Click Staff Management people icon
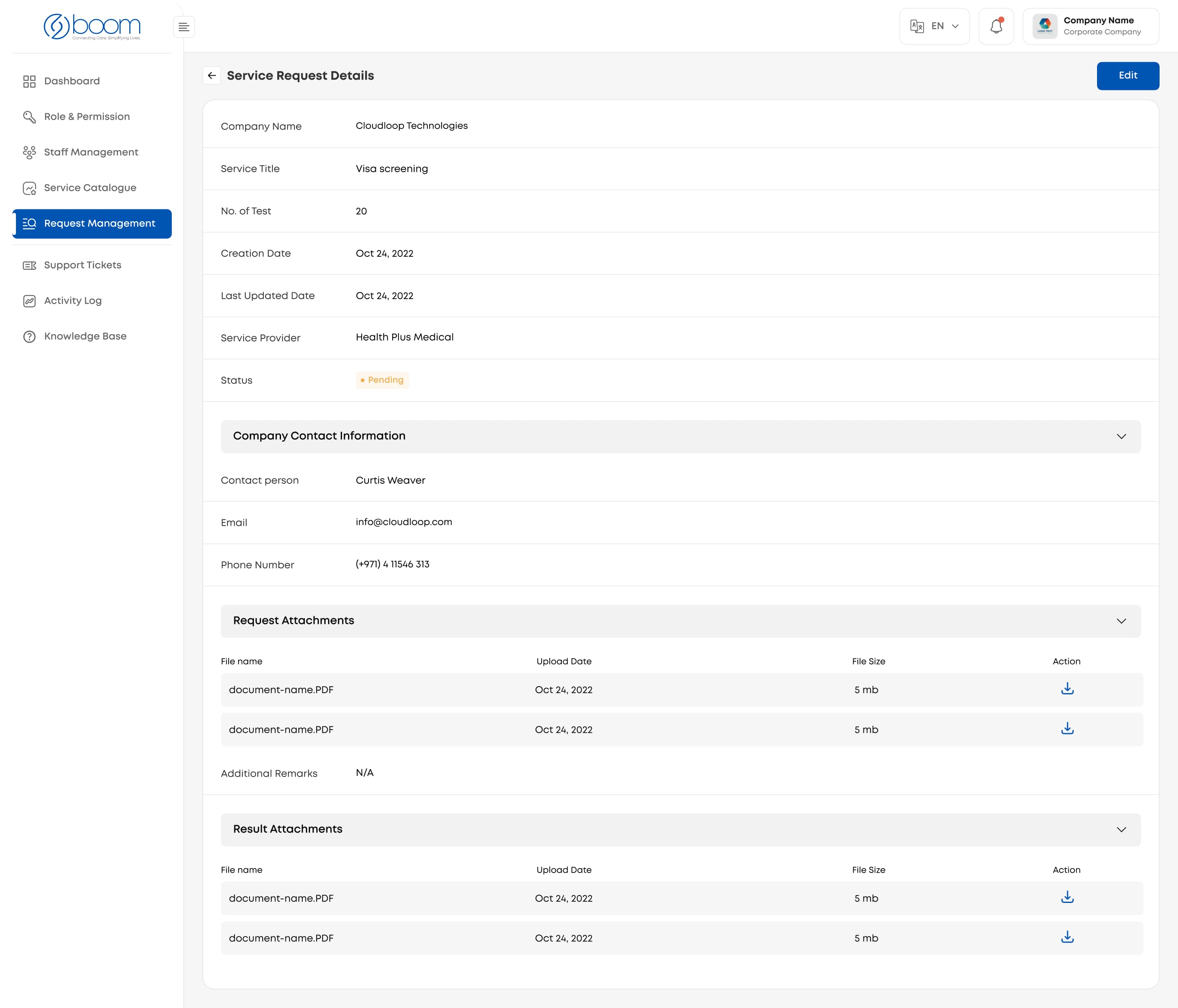This screenshot has height=1008, width=1178. click(x=29, y=153)
